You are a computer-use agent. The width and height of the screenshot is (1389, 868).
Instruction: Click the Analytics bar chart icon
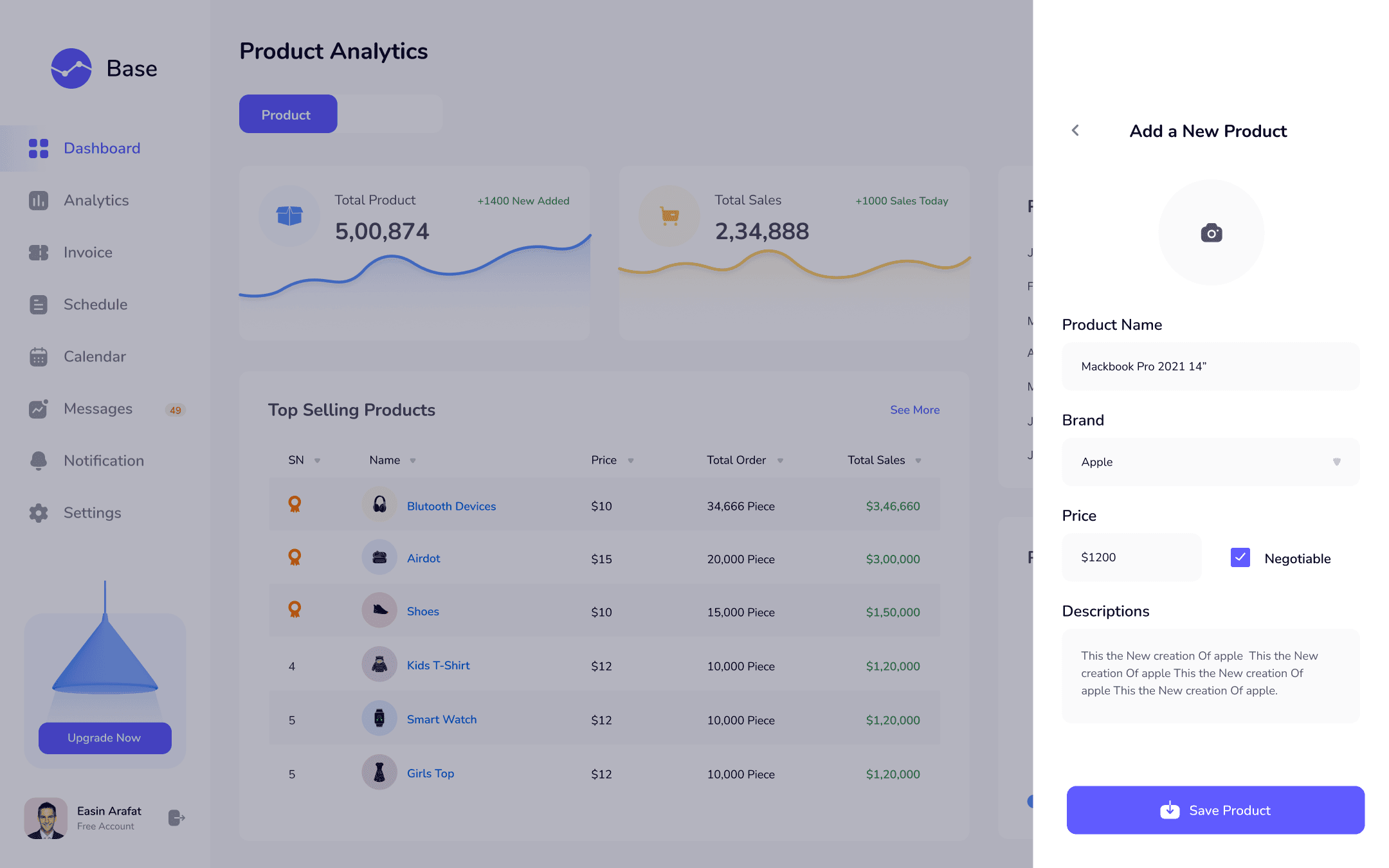39,201
